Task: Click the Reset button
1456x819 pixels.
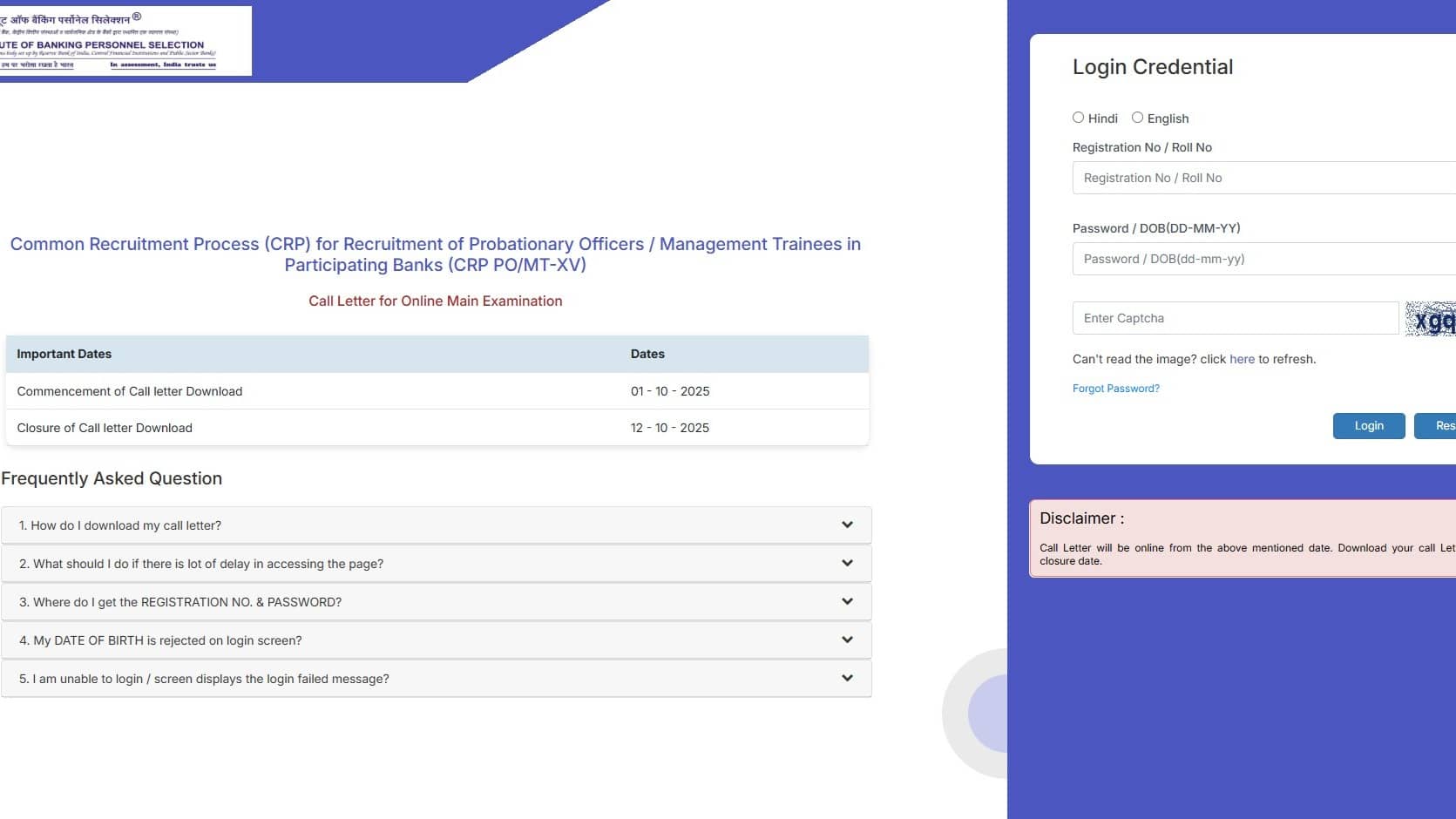Action: click(x=1442, y=425)
